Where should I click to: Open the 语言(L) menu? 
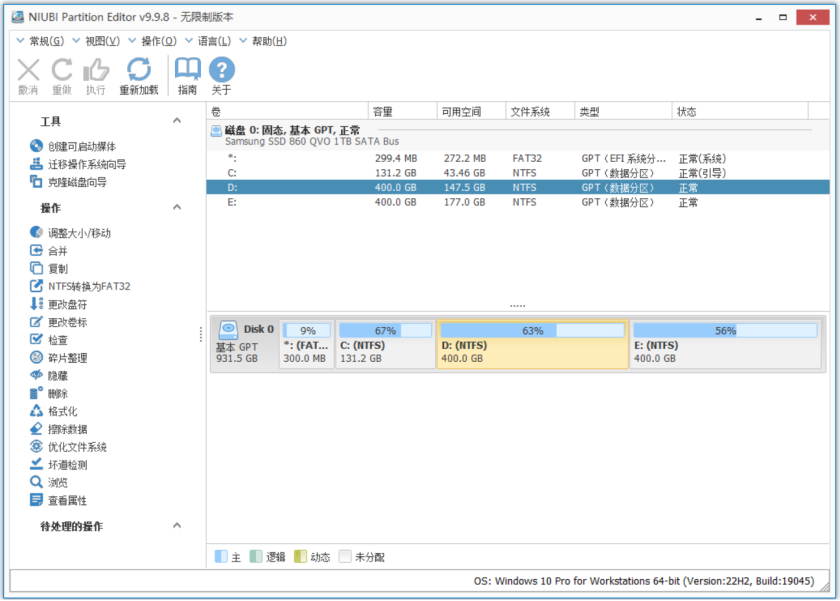coord(214,41)
